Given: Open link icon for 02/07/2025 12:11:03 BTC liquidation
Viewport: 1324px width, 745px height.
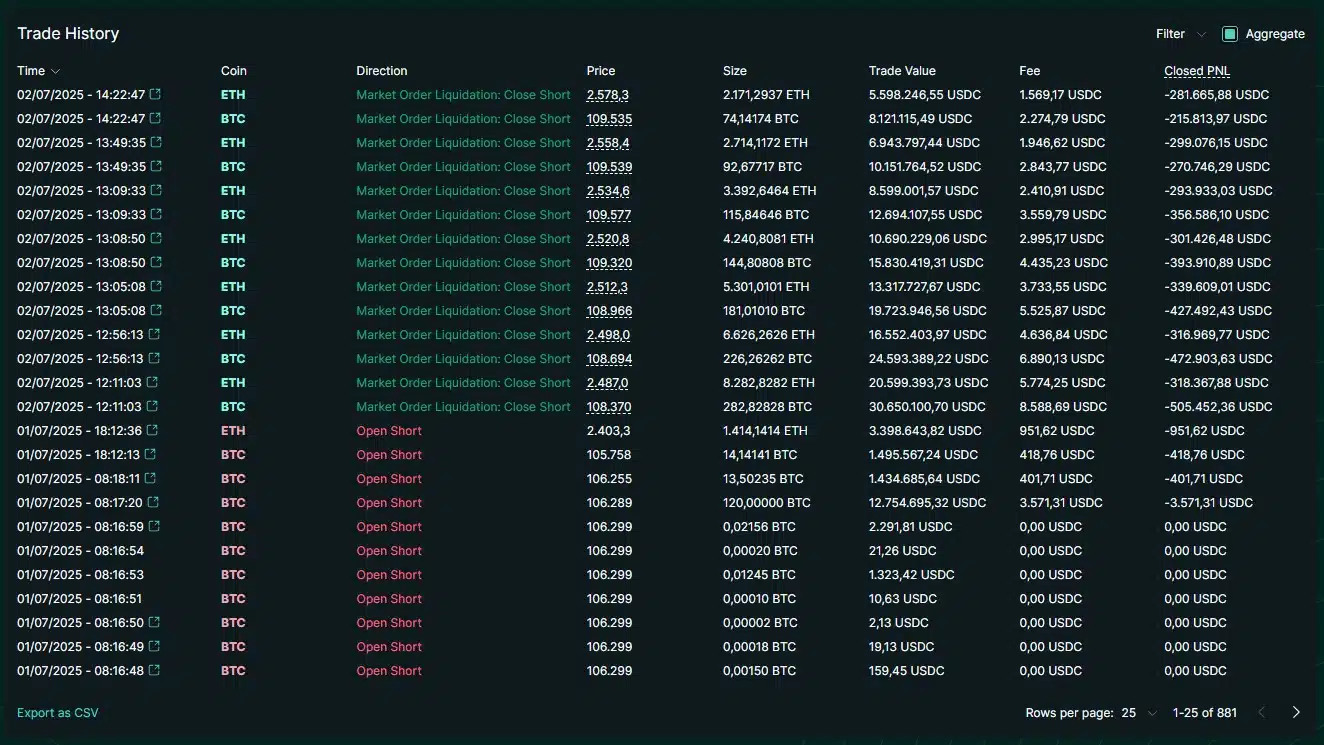Looking at the screenshot, I should point(152,407).
